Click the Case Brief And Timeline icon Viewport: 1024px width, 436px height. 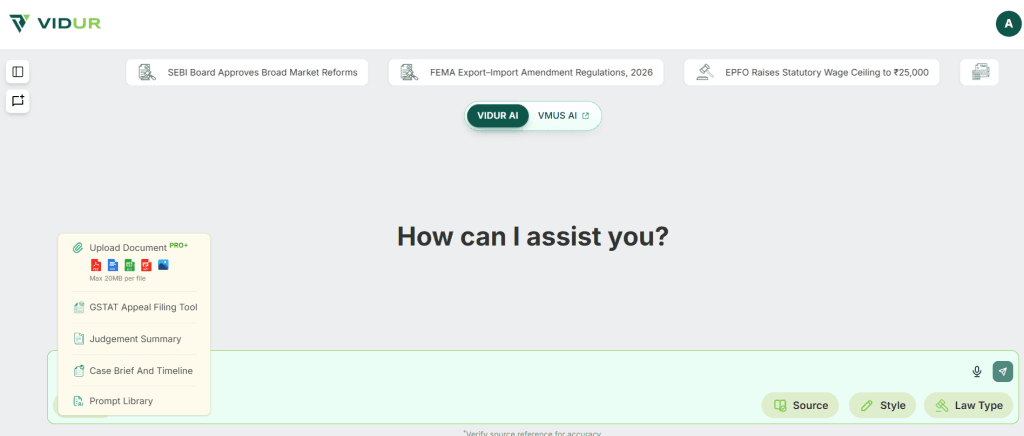(78, 371)
